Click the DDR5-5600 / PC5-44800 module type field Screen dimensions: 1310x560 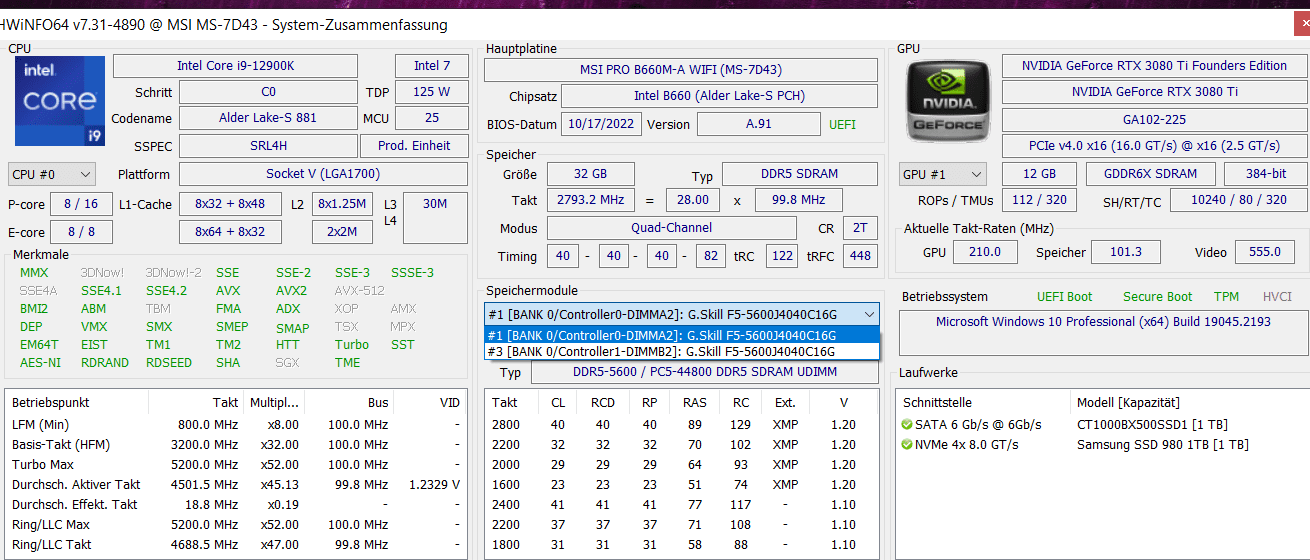click(x=704, y=372)
